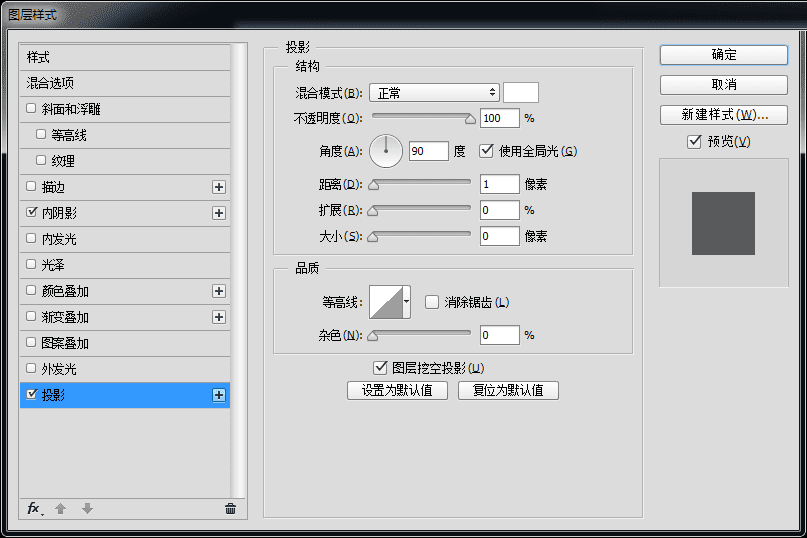Open 混合模式 dropdown showing 正常
This screenshot has width=807, height=538.
click(434, 93)
